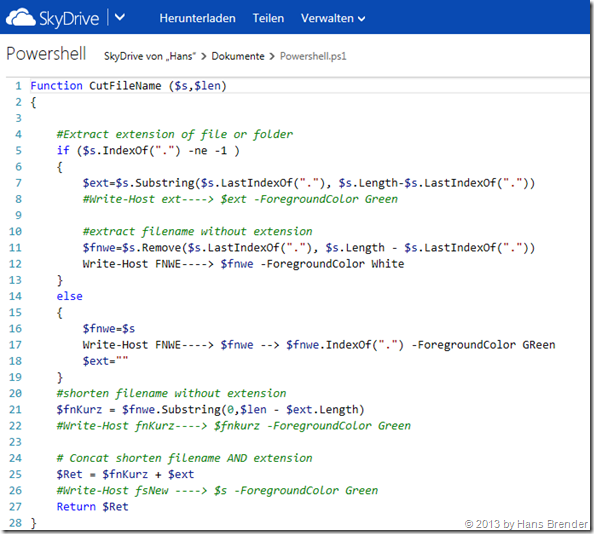
Task: Click line number 3 in the gutter
Action: 19,118
